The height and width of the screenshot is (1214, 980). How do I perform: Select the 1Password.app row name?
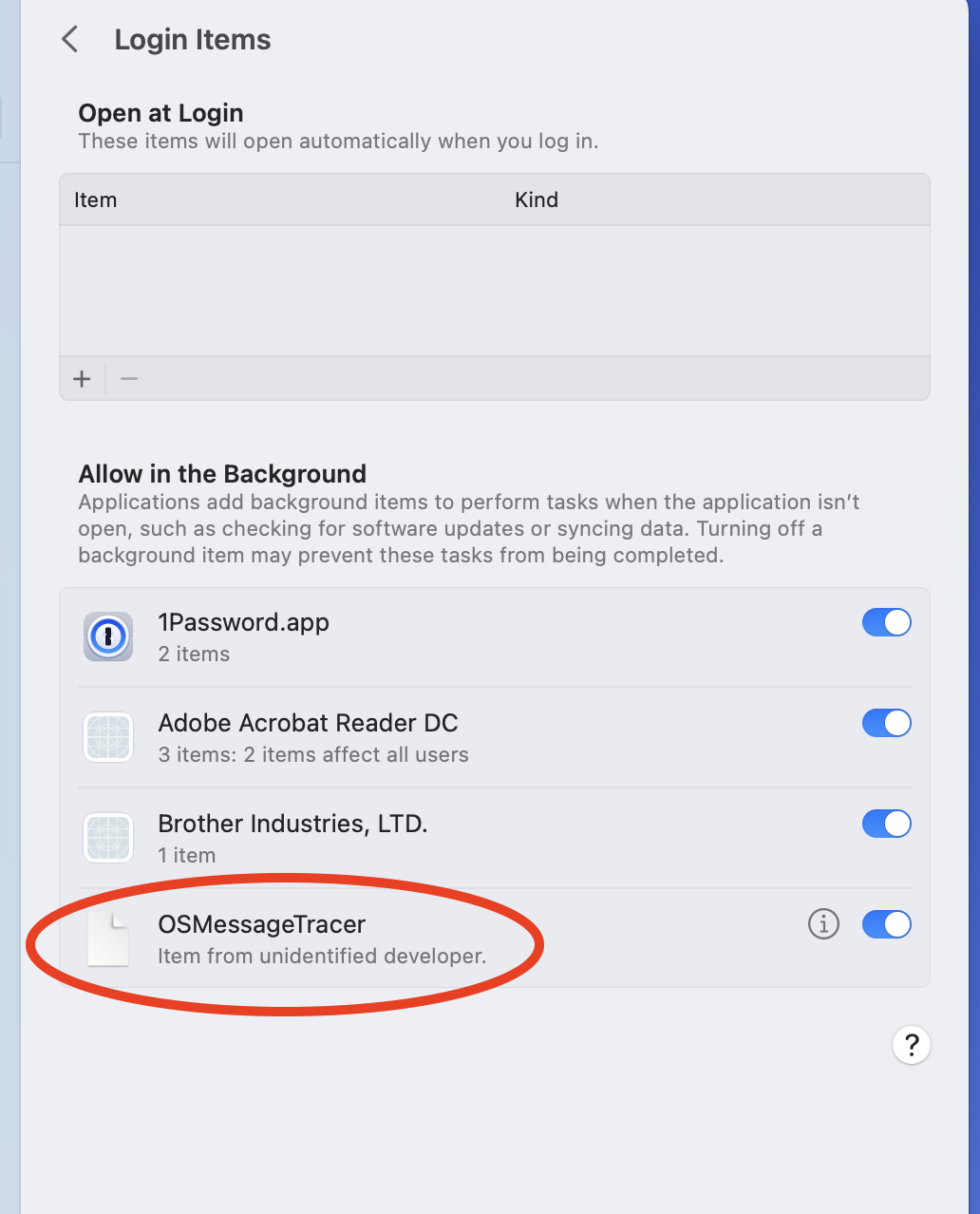(243, 623)
